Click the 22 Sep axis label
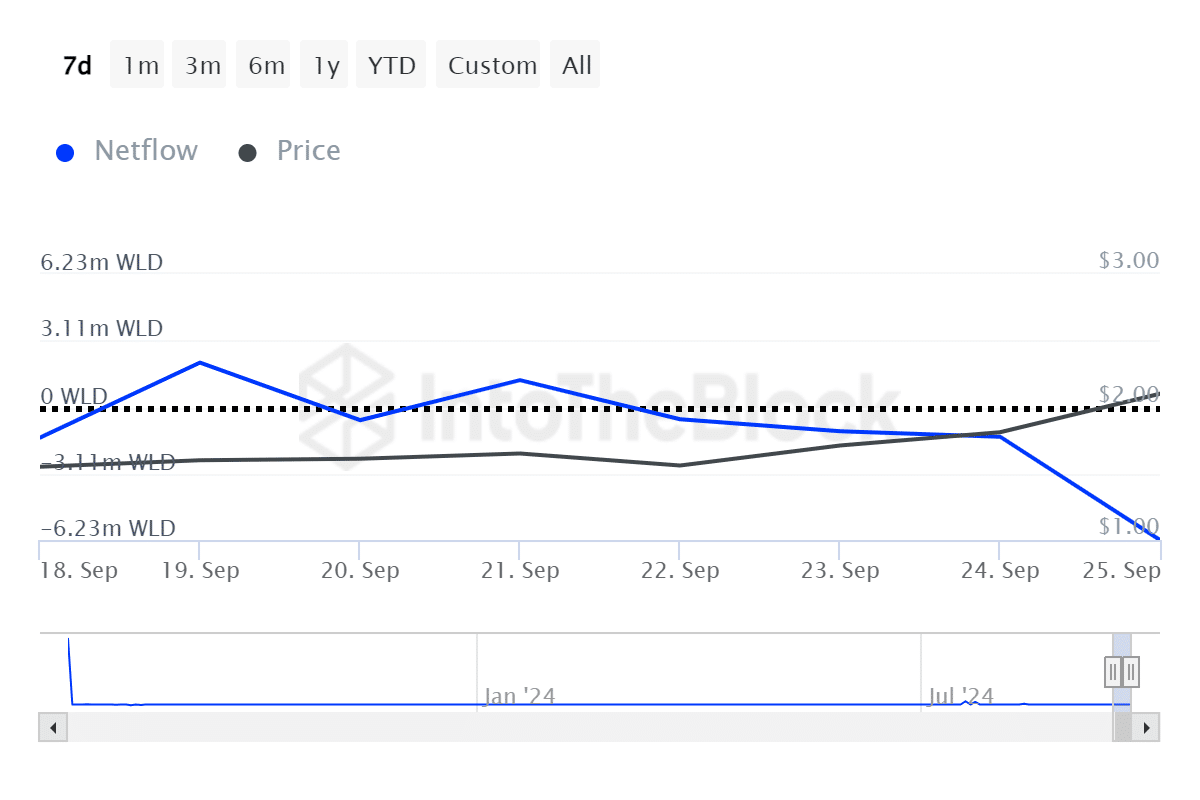 tap(681, 570)
